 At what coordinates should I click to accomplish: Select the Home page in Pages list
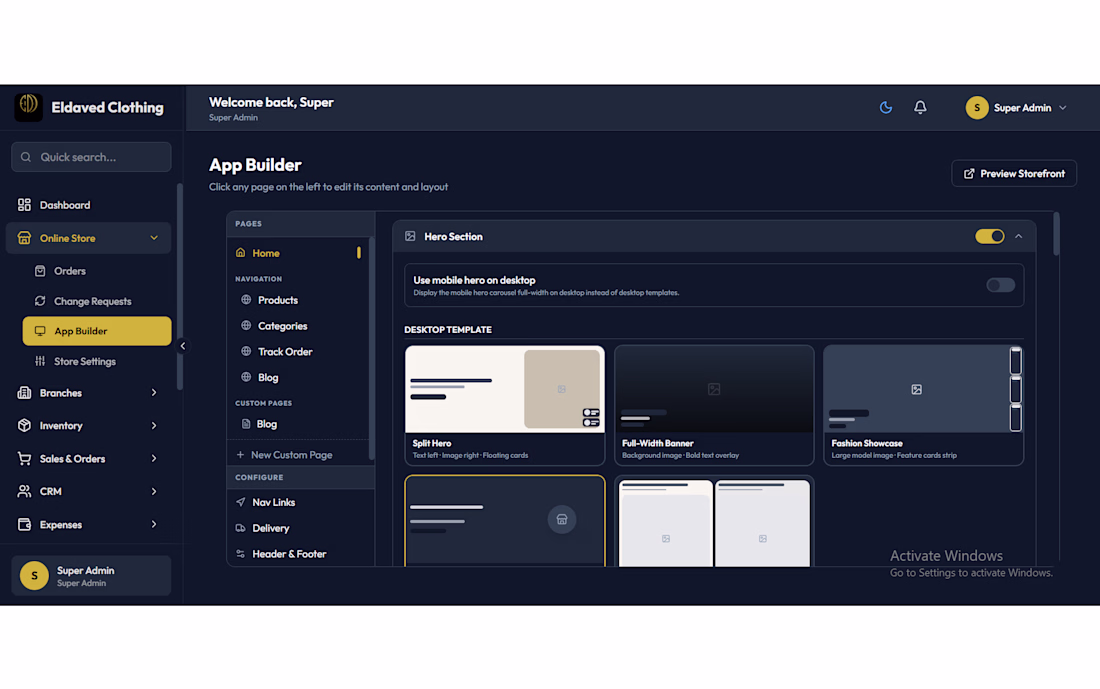pos(297,253)
